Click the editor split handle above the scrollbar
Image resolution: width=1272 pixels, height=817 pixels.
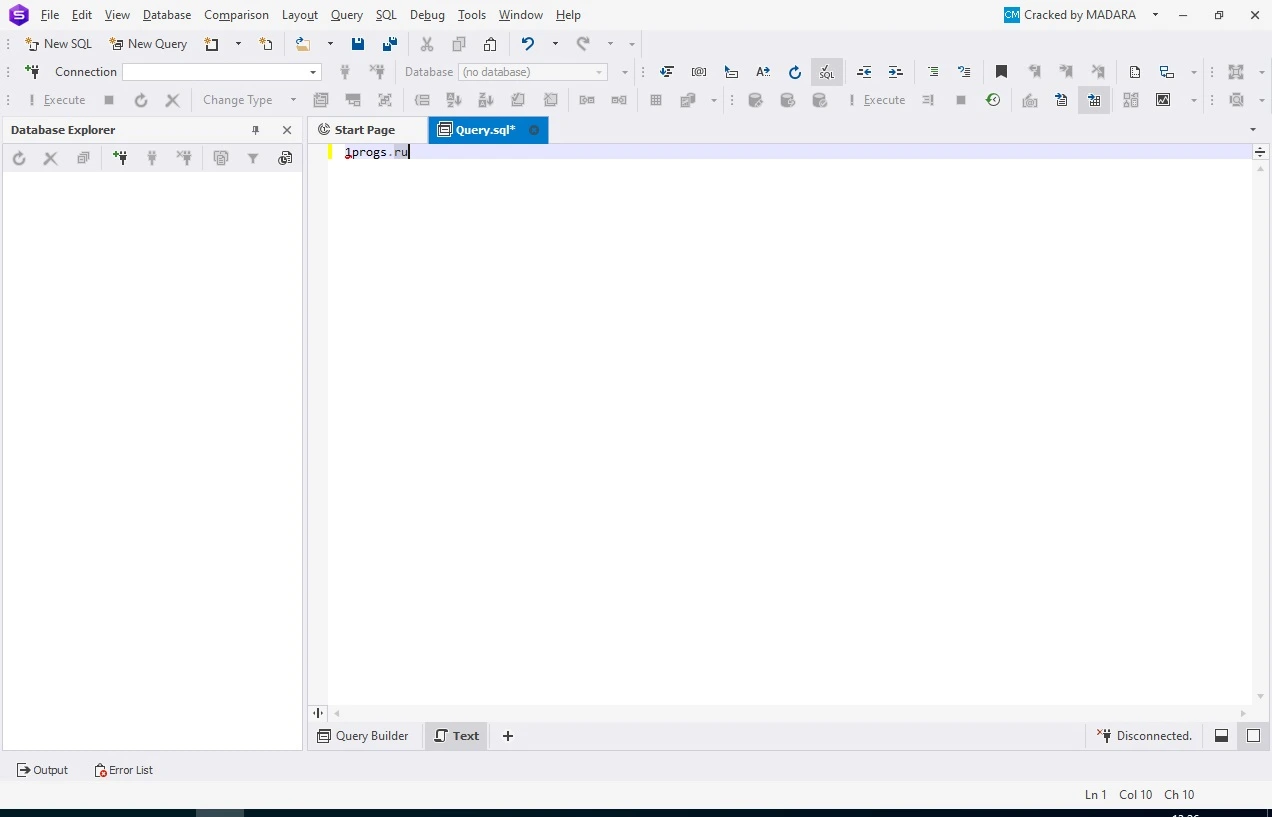coord(1260,152)
